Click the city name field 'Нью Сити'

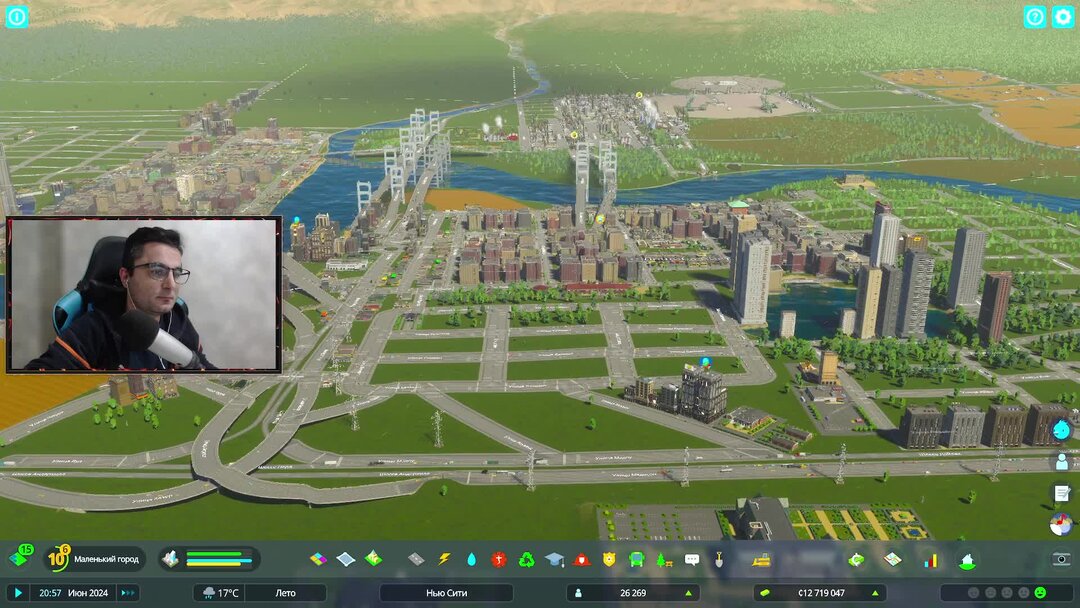[x=446, y=592]
